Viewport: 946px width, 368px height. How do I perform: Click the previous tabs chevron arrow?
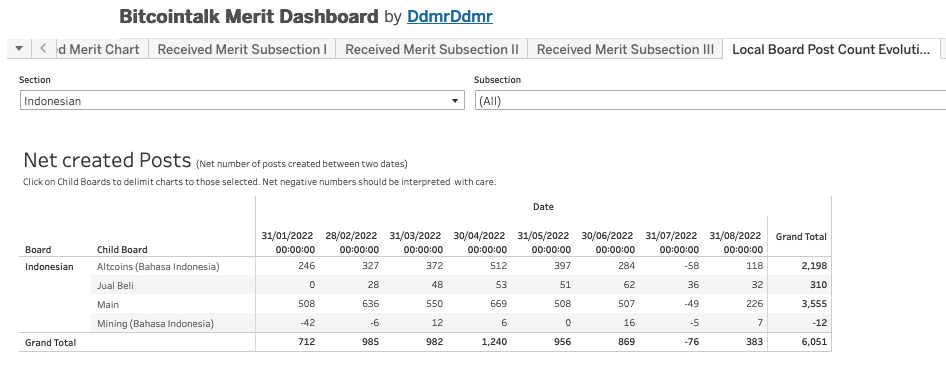tap(43, 49)
